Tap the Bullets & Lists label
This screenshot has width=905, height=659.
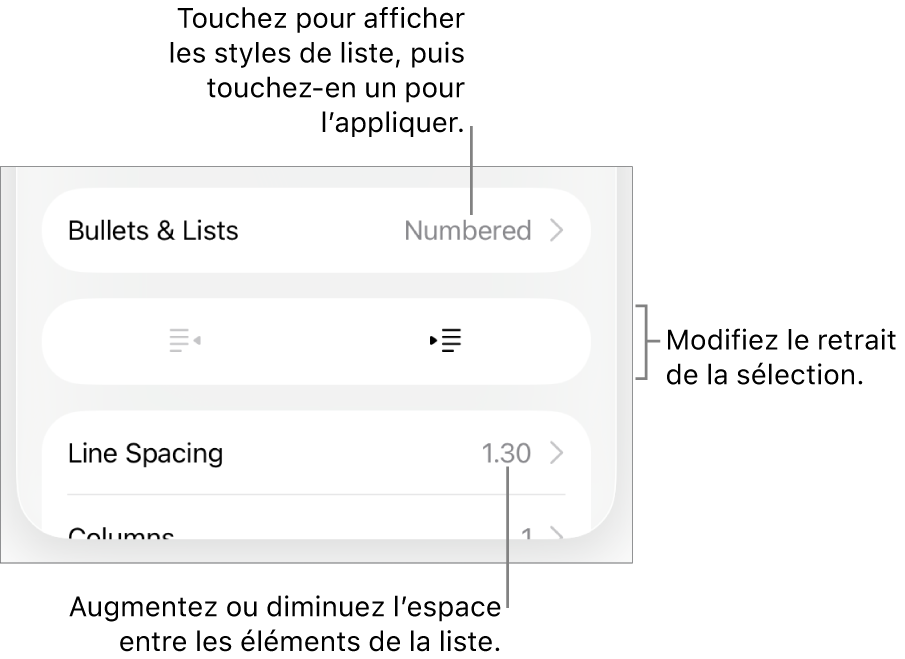pyautogui.click(x=153, y=231)
